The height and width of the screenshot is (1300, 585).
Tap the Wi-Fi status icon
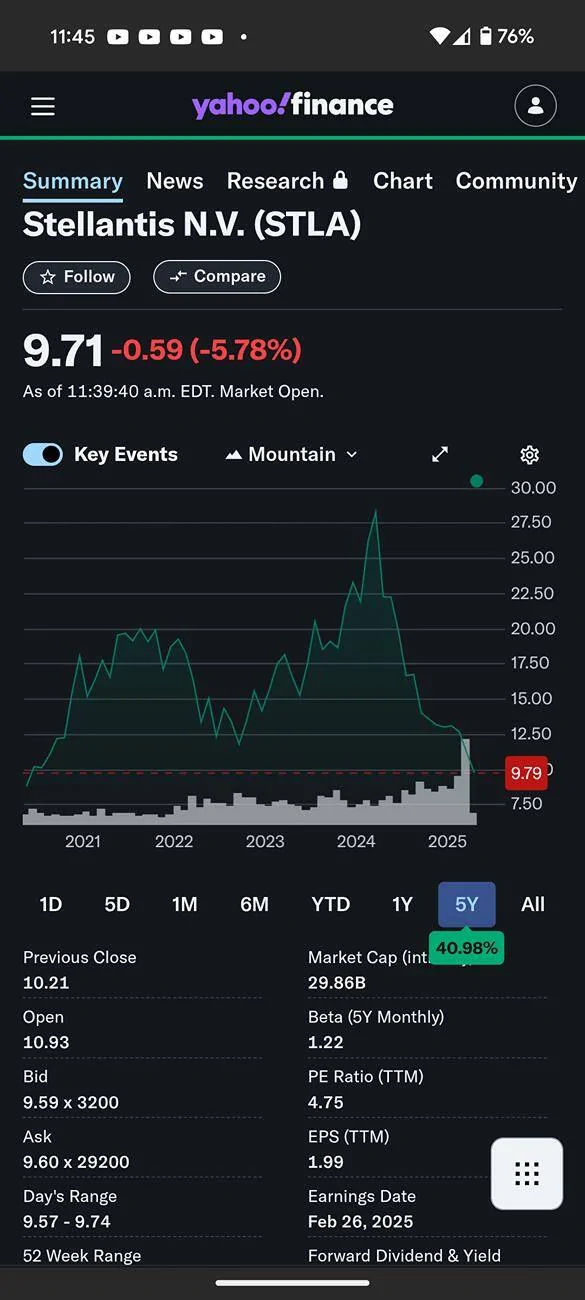440,36
